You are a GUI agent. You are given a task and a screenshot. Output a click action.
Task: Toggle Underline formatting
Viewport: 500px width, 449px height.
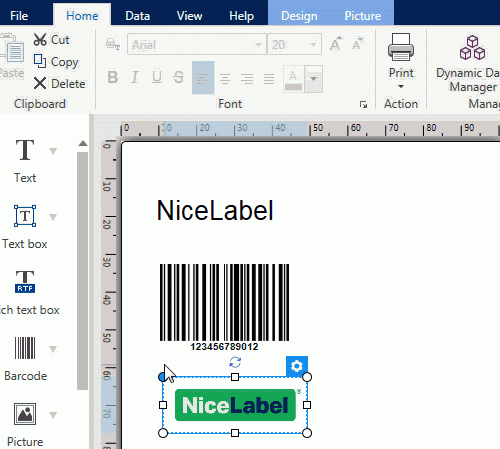click(157, 77)
